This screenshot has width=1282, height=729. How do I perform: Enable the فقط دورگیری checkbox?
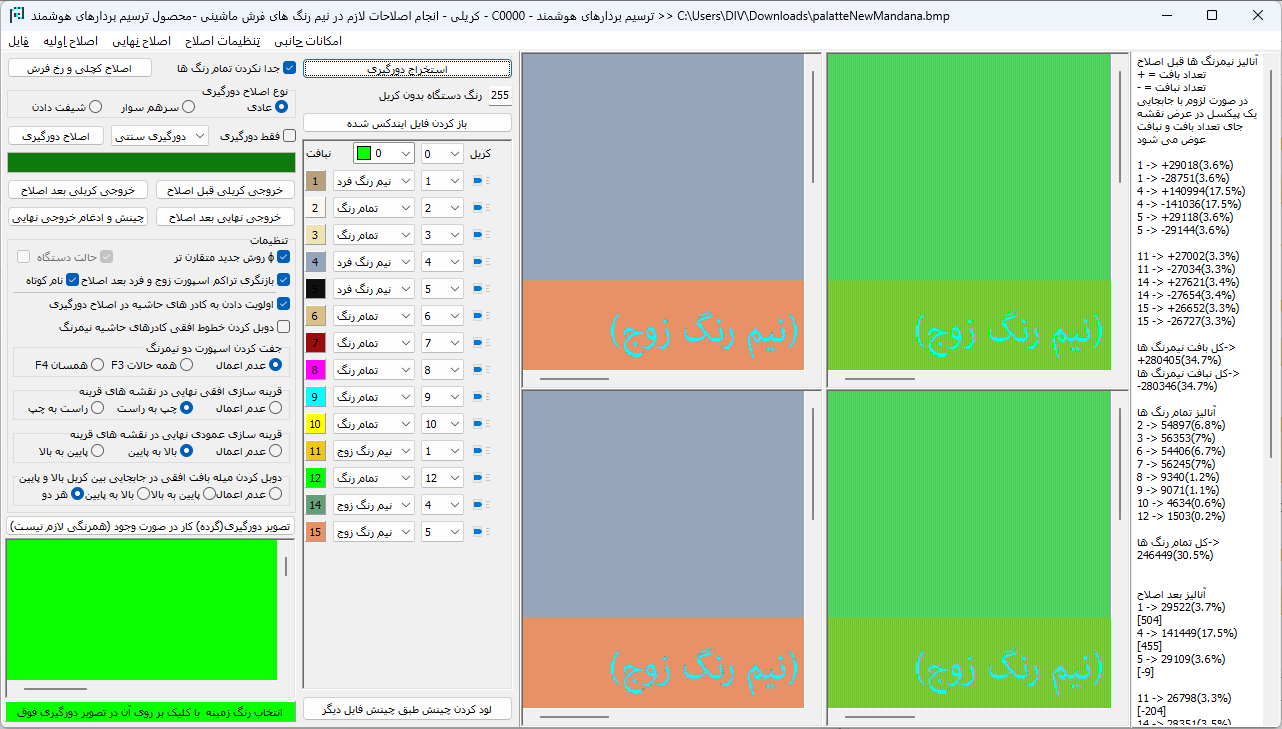(x=290, y=135)
